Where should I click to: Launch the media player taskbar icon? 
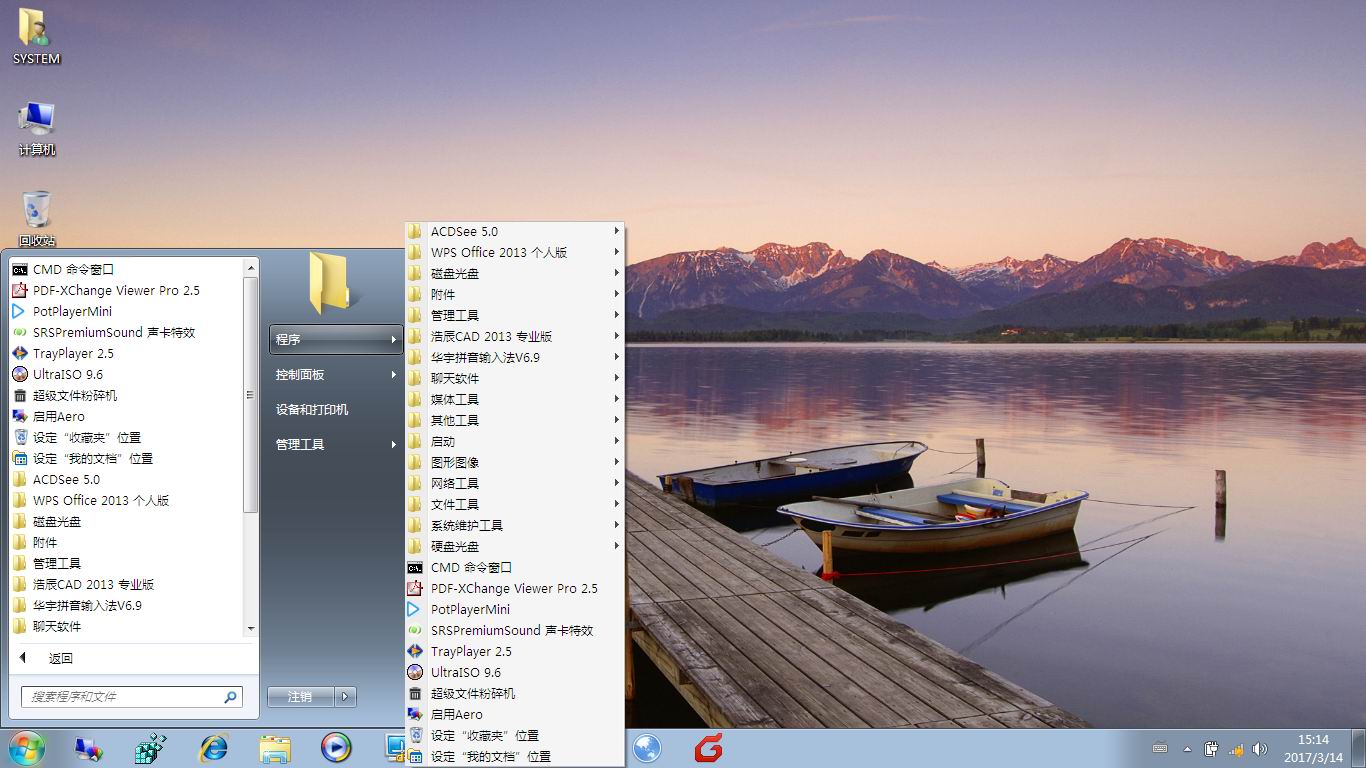click(336, 747)
